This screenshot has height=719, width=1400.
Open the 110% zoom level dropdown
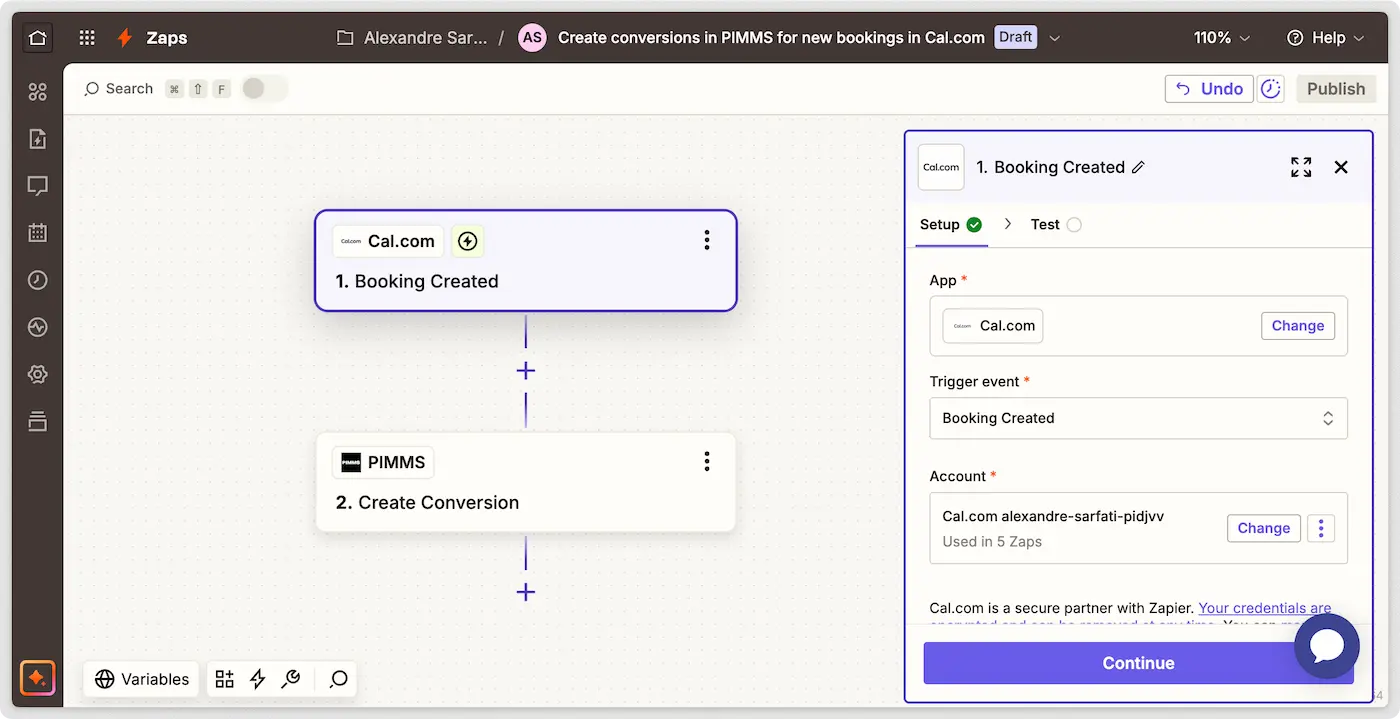(x=1221, y=38)
